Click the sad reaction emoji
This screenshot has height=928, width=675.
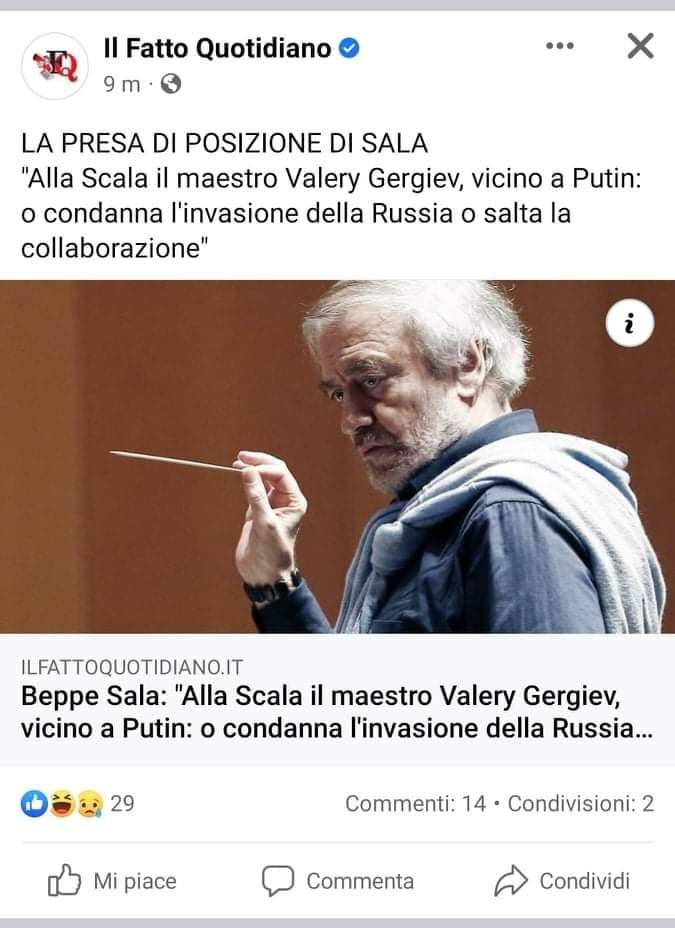click(x=89, y=804)
